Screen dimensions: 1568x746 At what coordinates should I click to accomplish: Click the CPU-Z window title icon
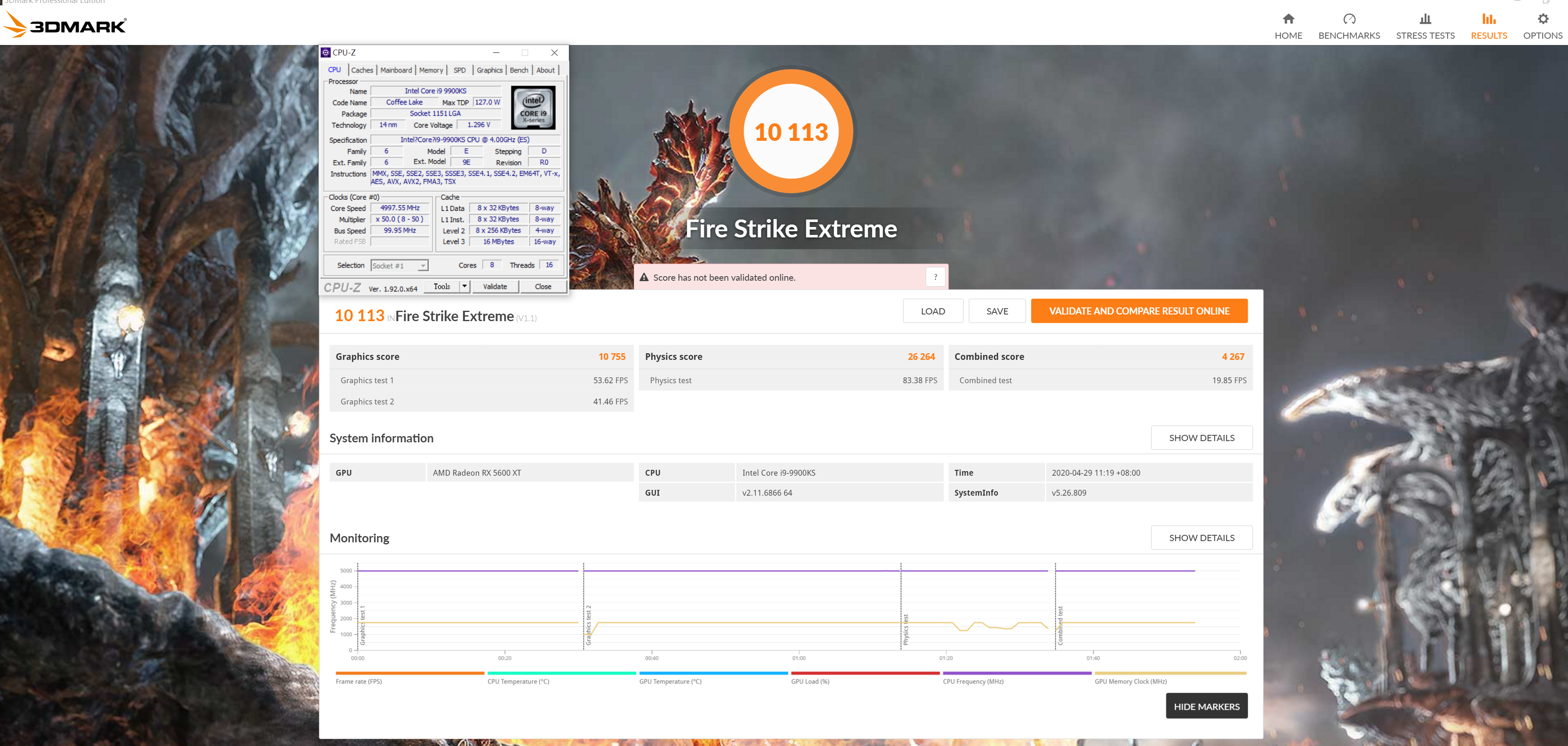pos(326,52)
